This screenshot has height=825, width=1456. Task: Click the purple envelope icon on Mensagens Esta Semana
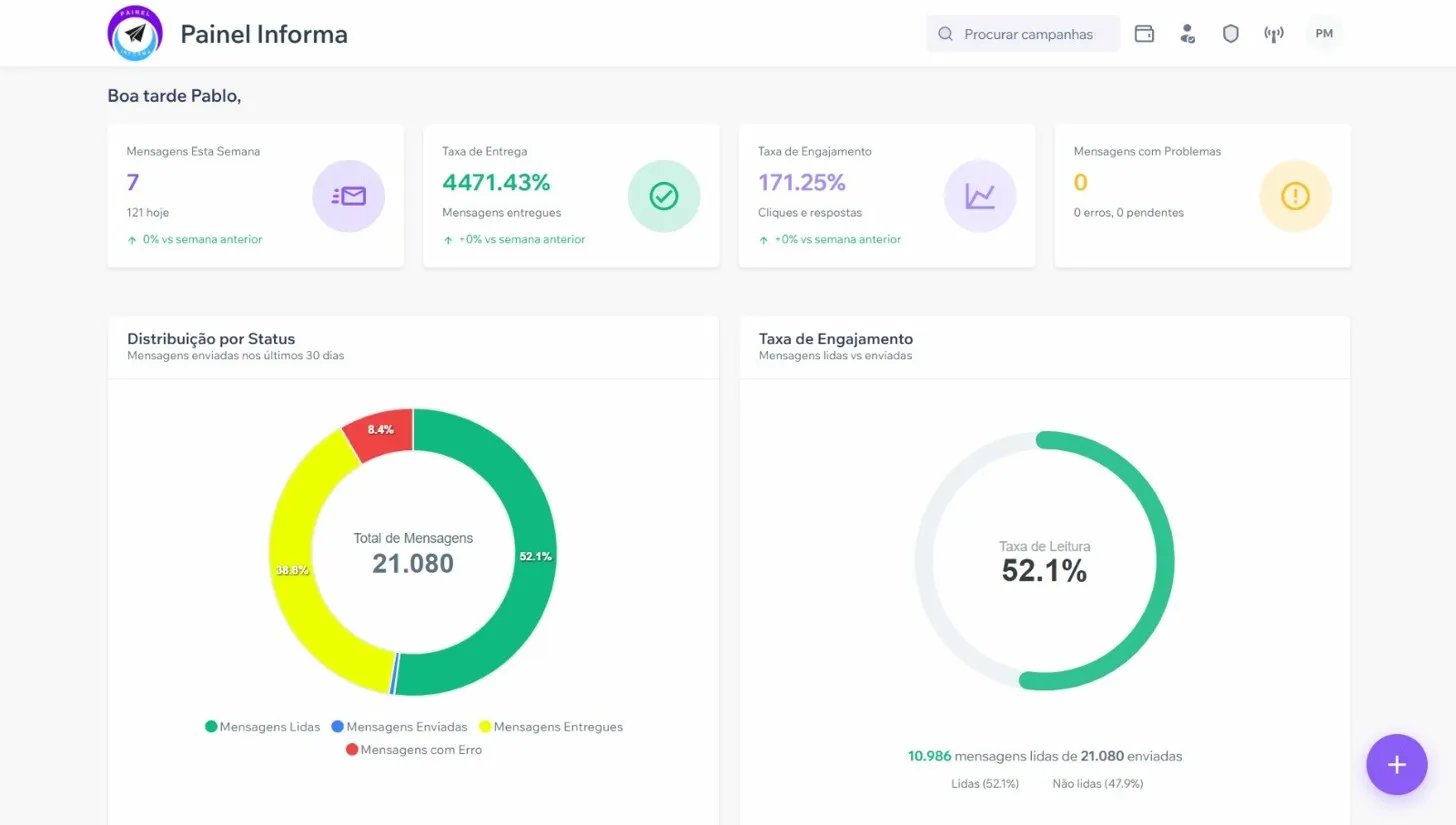(x=348, y=196)
